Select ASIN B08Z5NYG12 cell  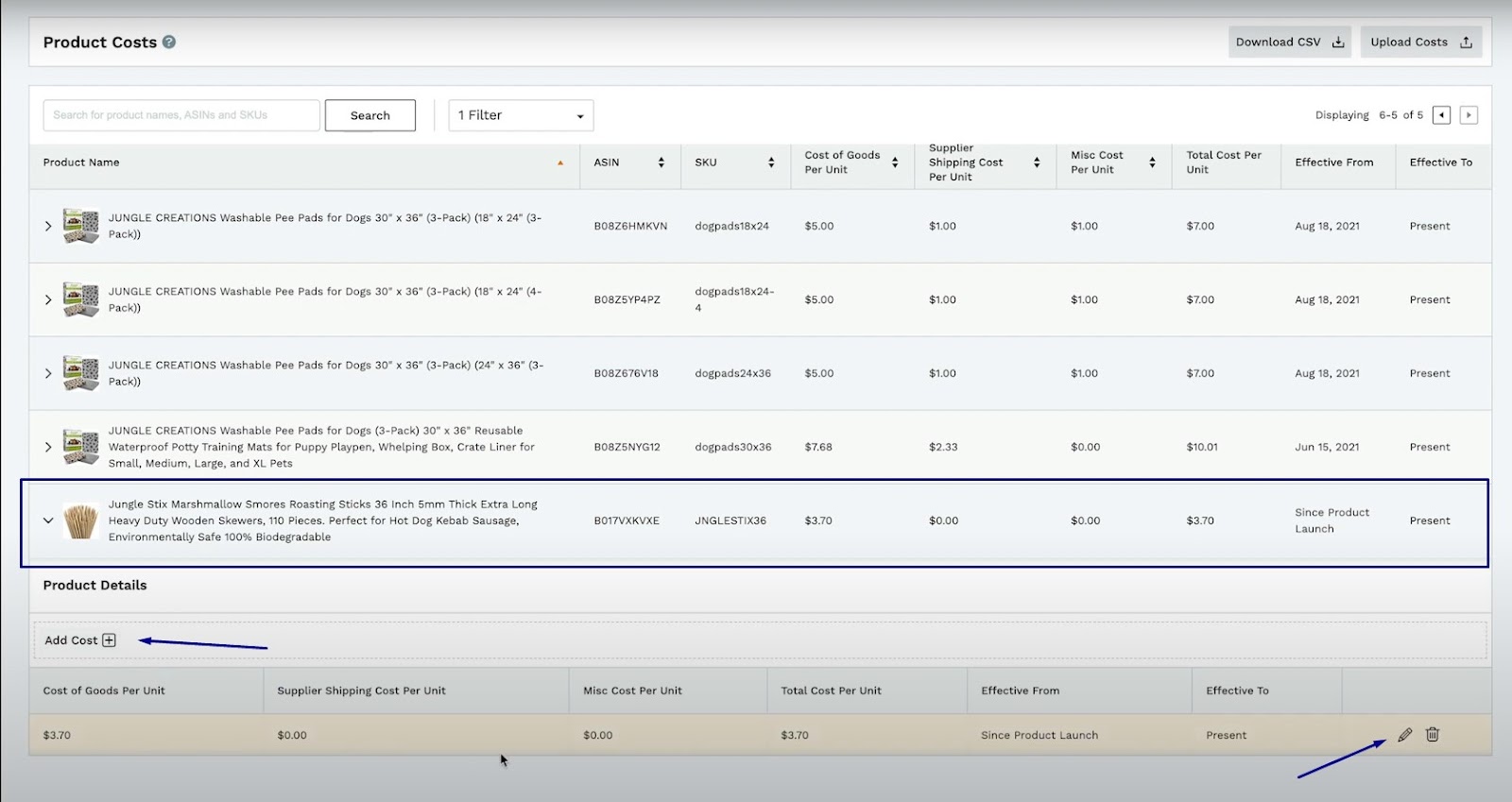tap(627, 447)
